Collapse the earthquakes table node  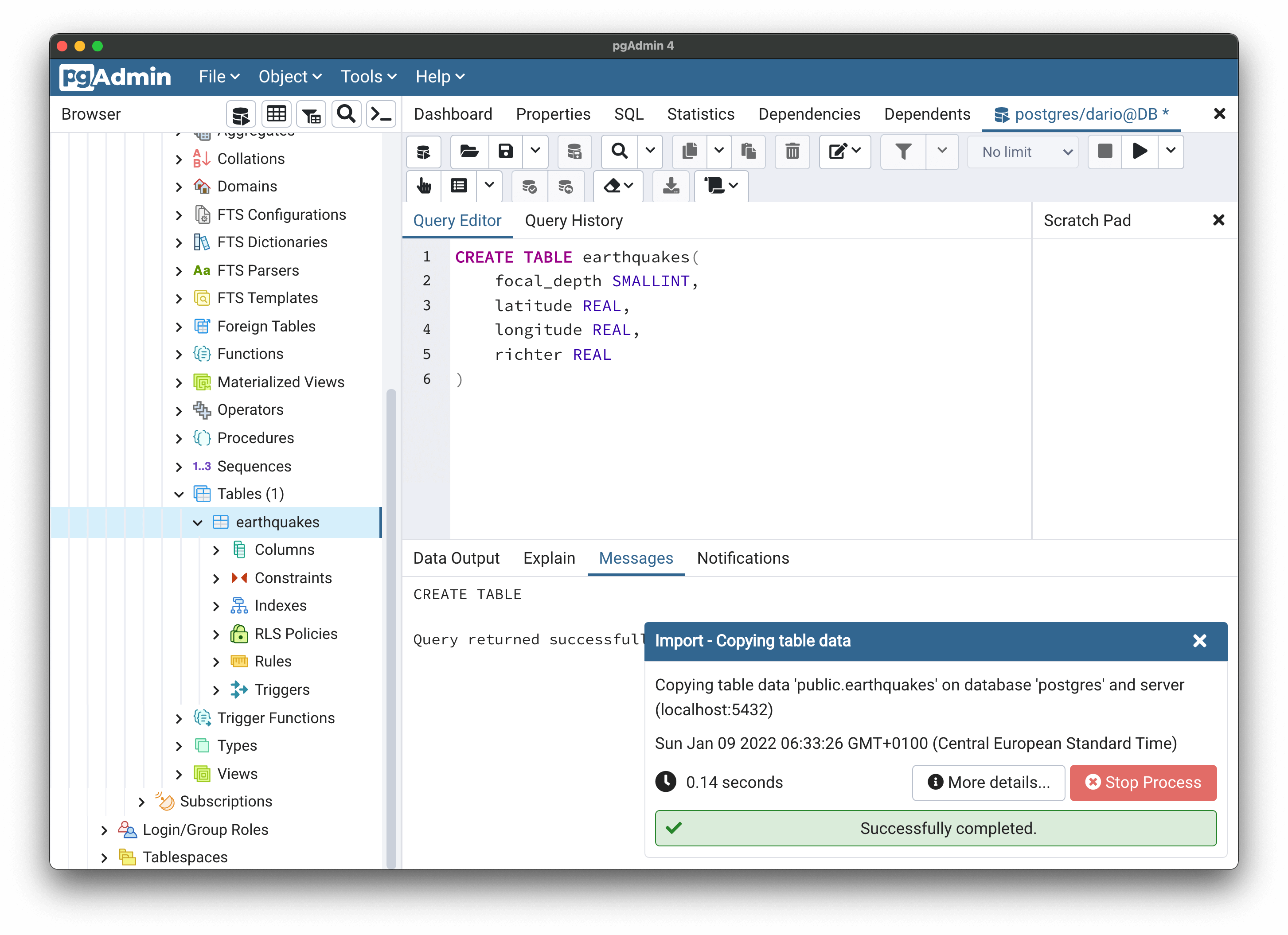click(198, 523)
